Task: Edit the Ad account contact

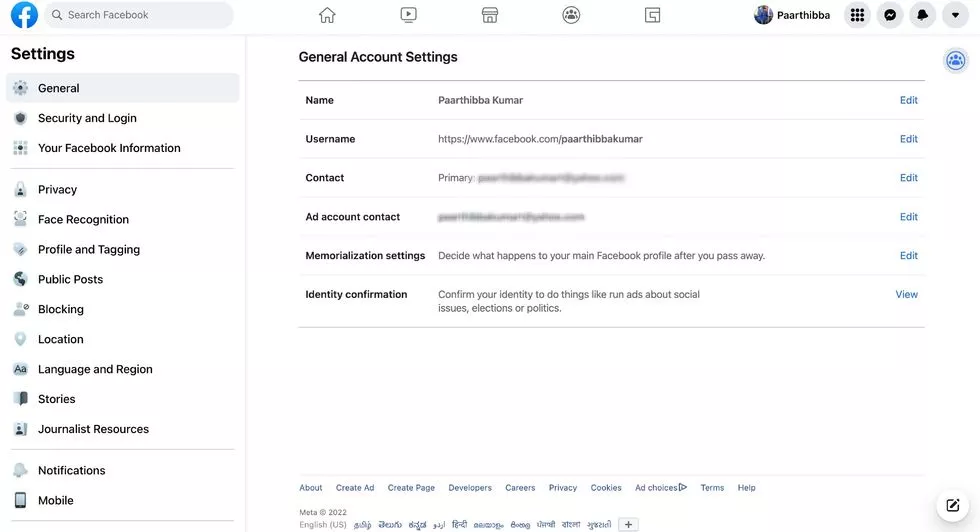Action: (x=908, y=216)
